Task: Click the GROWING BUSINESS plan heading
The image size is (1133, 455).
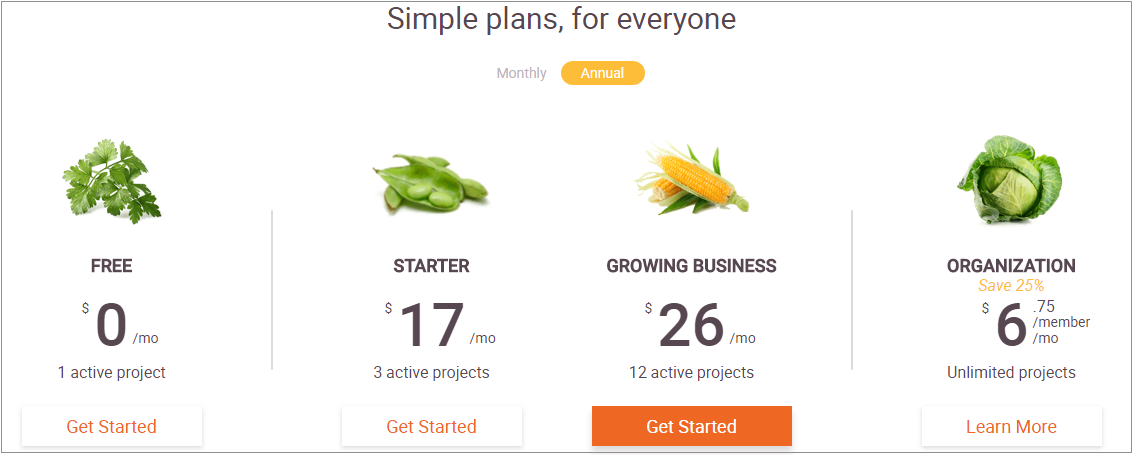Action: pos(692,266)
